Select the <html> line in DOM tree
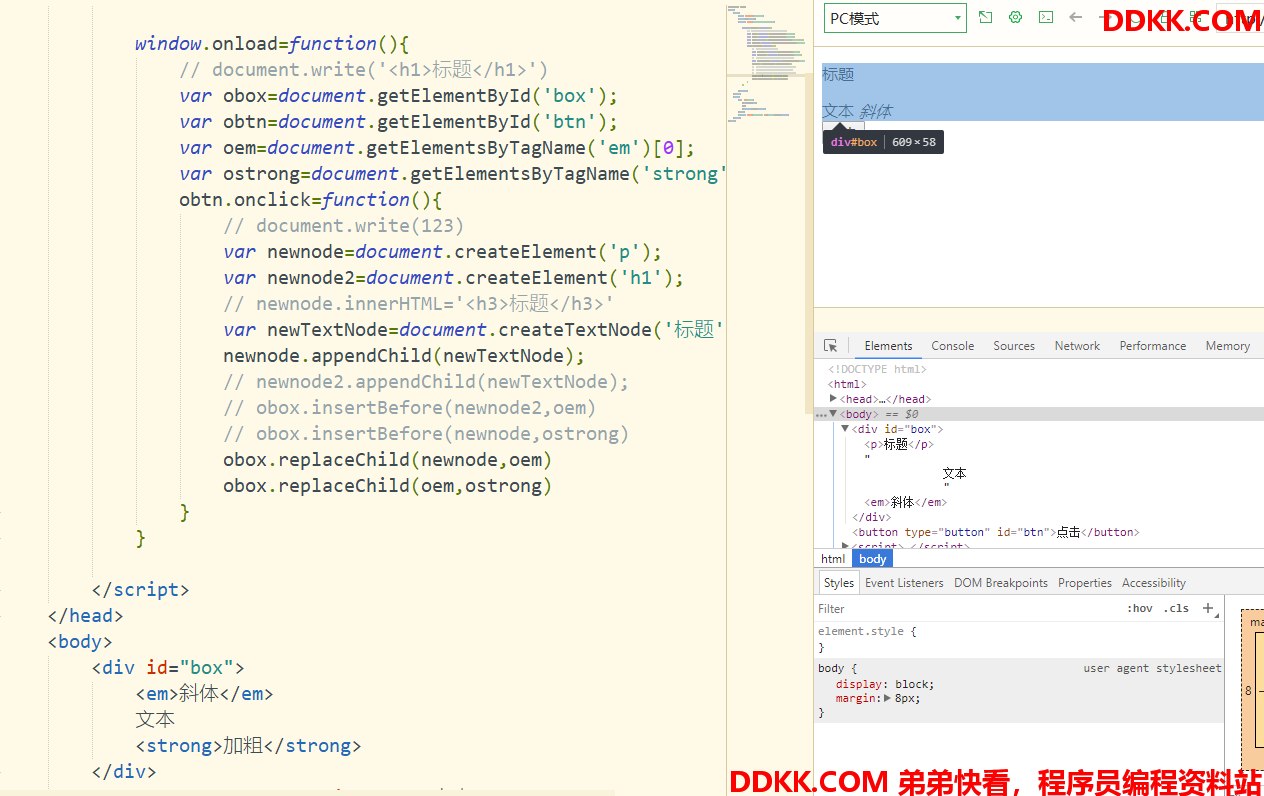1264x796 pixels. point(846,384)
